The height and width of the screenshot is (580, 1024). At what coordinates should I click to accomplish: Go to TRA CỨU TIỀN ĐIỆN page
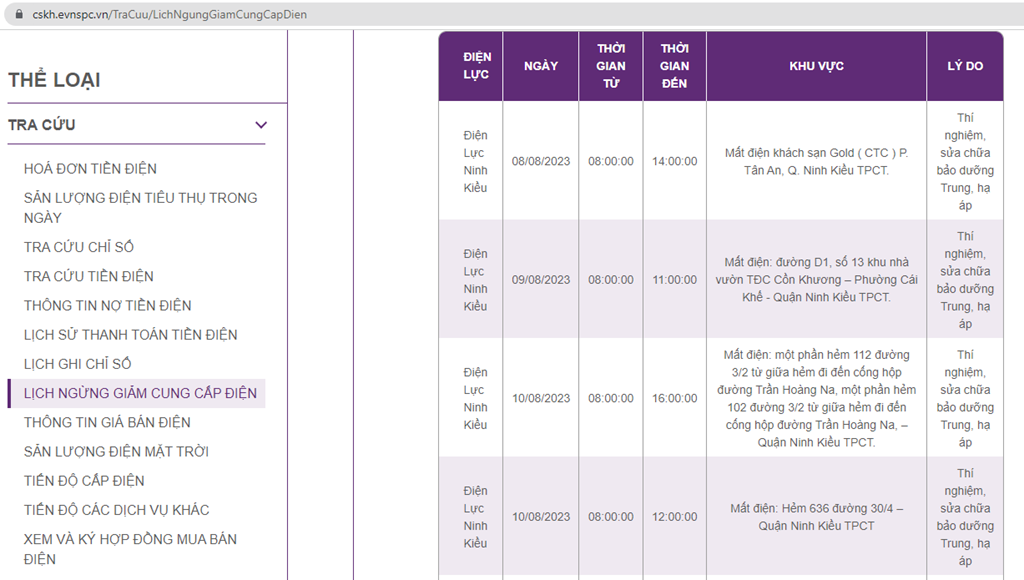click(x=89, y=276)
